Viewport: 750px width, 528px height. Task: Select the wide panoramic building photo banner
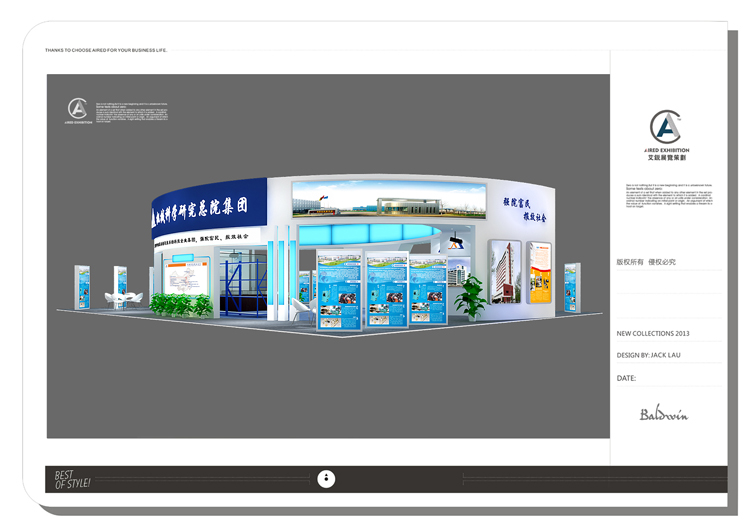click(374, 200)
